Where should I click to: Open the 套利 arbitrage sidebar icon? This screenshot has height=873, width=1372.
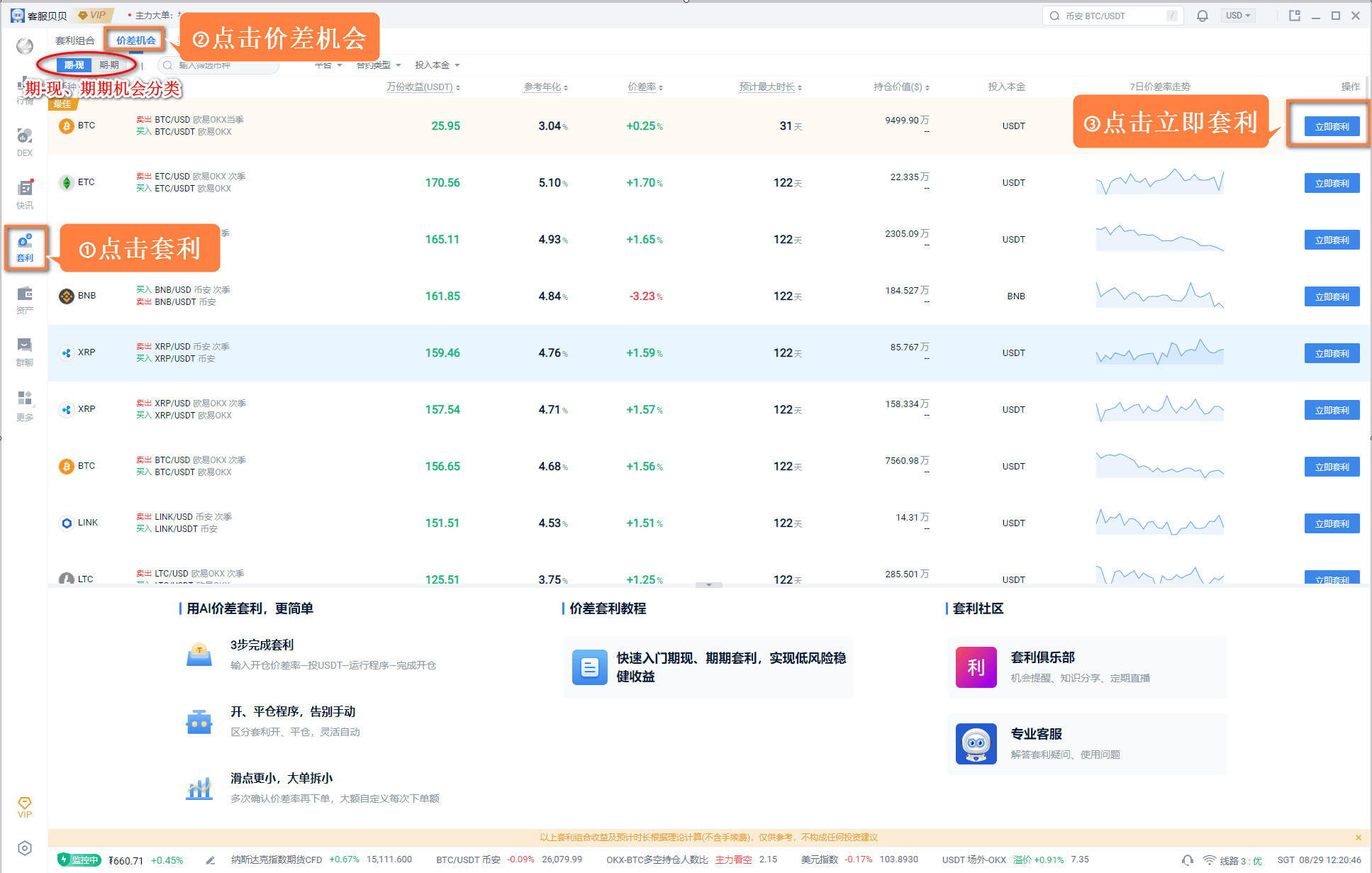(25, 248)
